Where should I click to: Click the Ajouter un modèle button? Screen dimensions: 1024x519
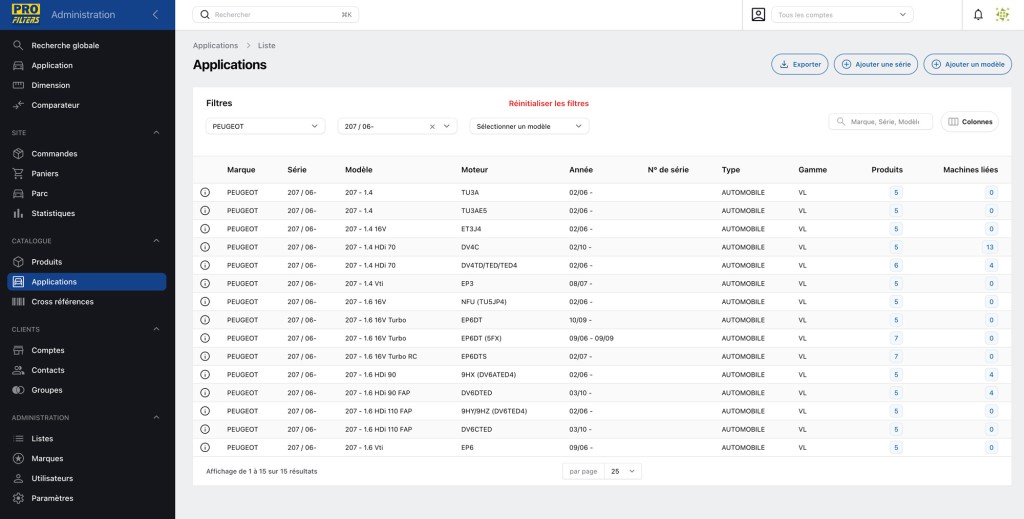967,65
